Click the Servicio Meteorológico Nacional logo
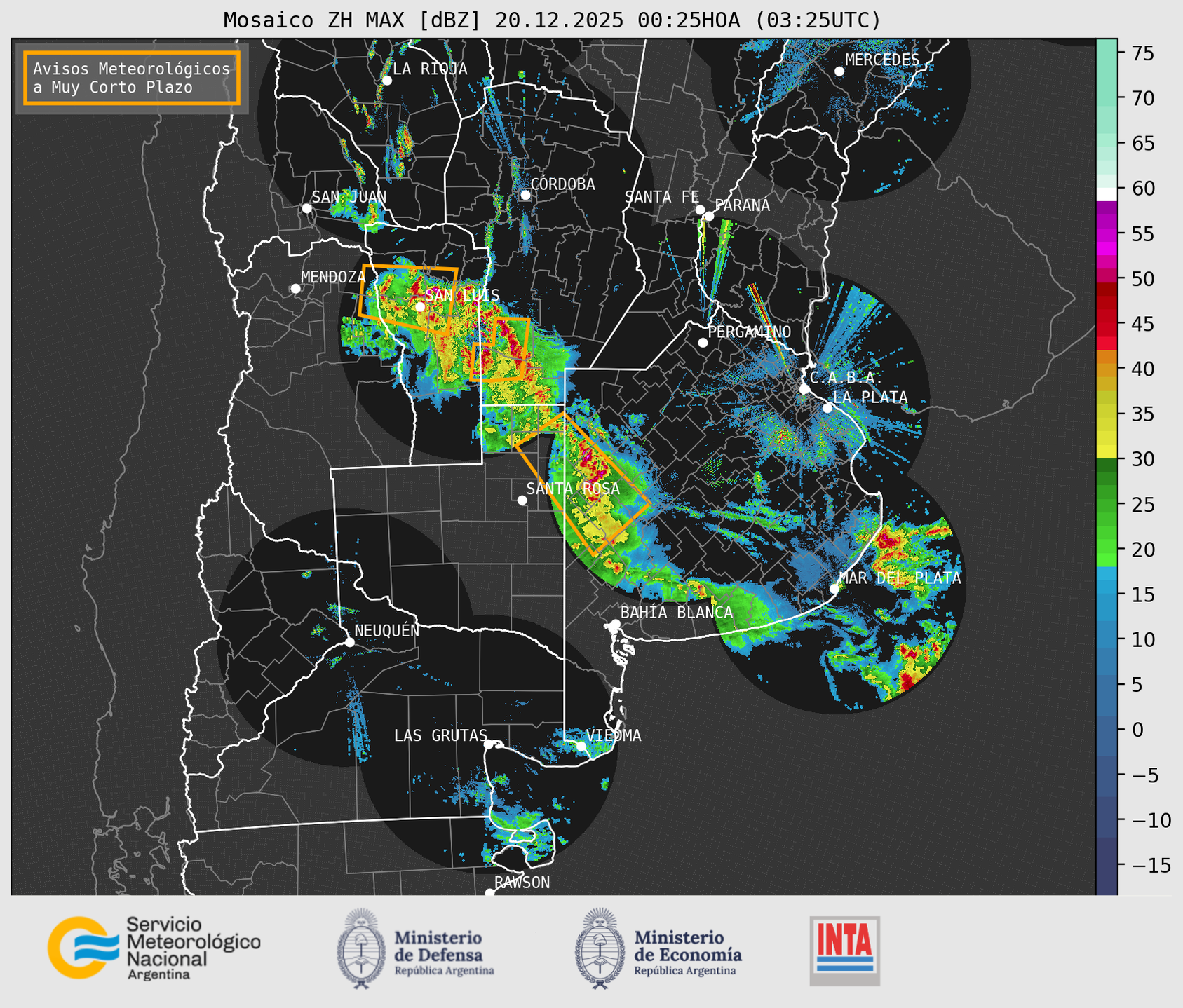 click(154, 948)
